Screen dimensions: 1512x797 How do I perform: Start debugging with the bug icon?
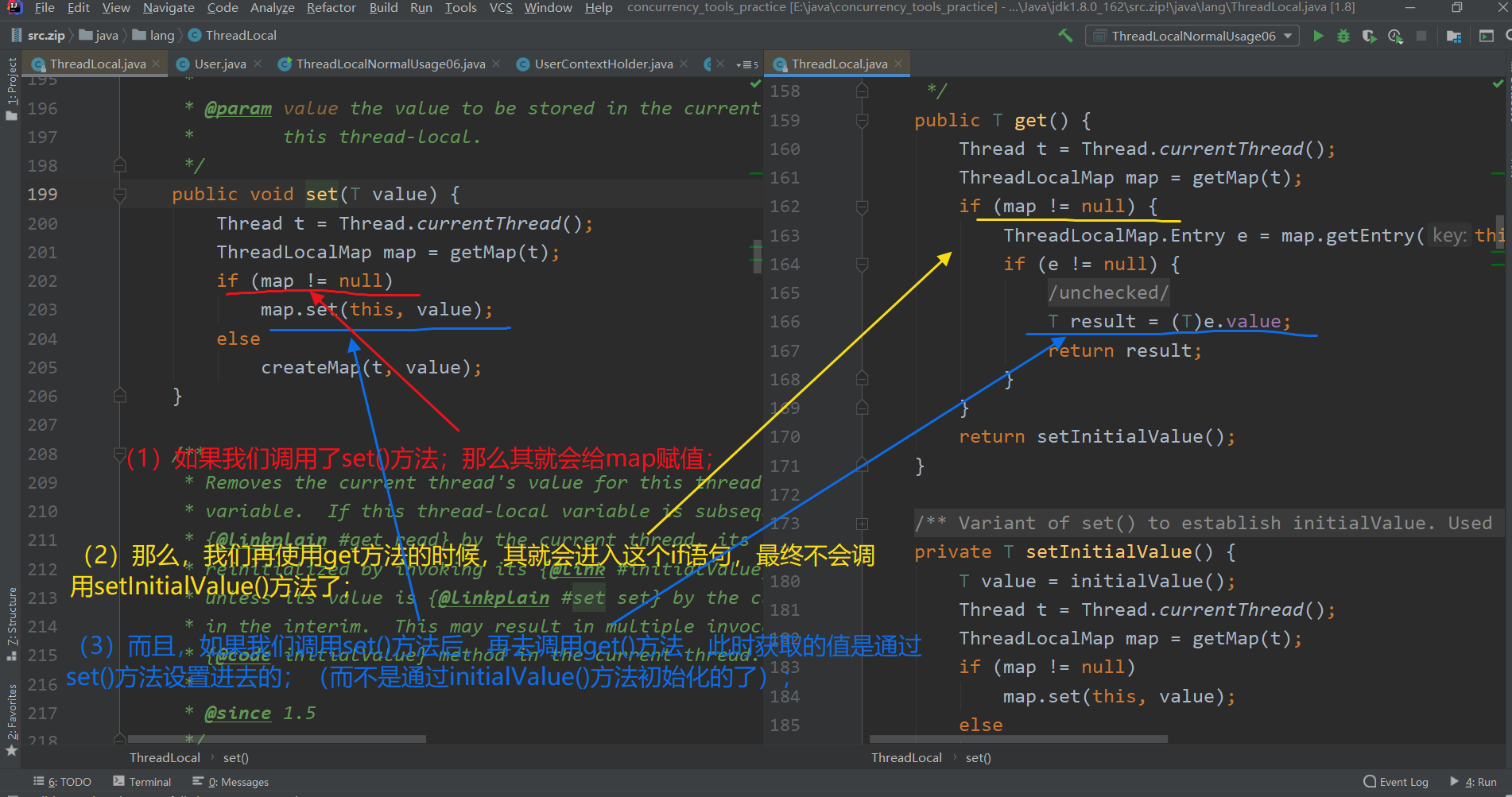point(1343,36)
